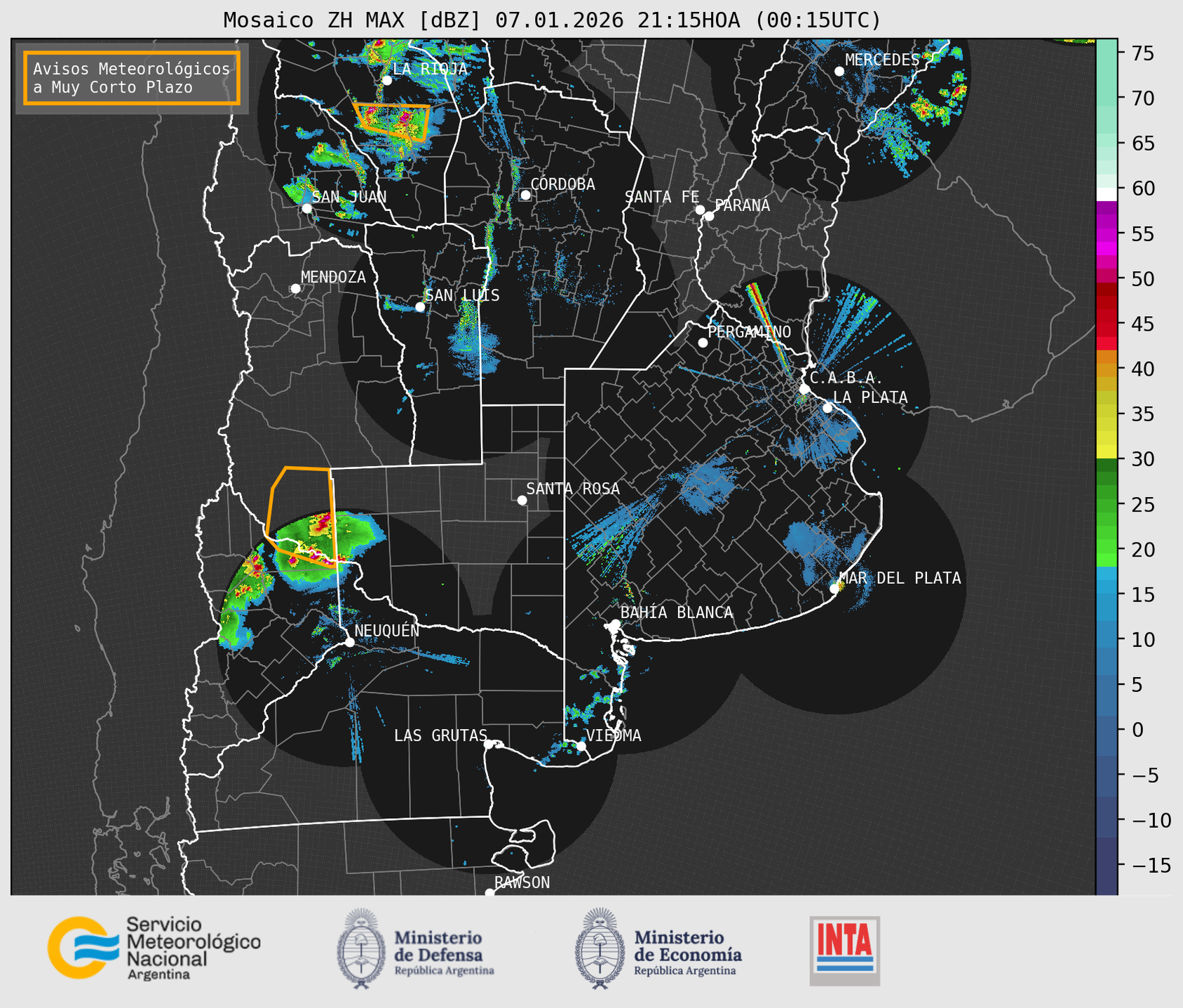Click the 'PARANÁ' city label
This screenshot has height=1008, width=1183.
tap(742, 205)
